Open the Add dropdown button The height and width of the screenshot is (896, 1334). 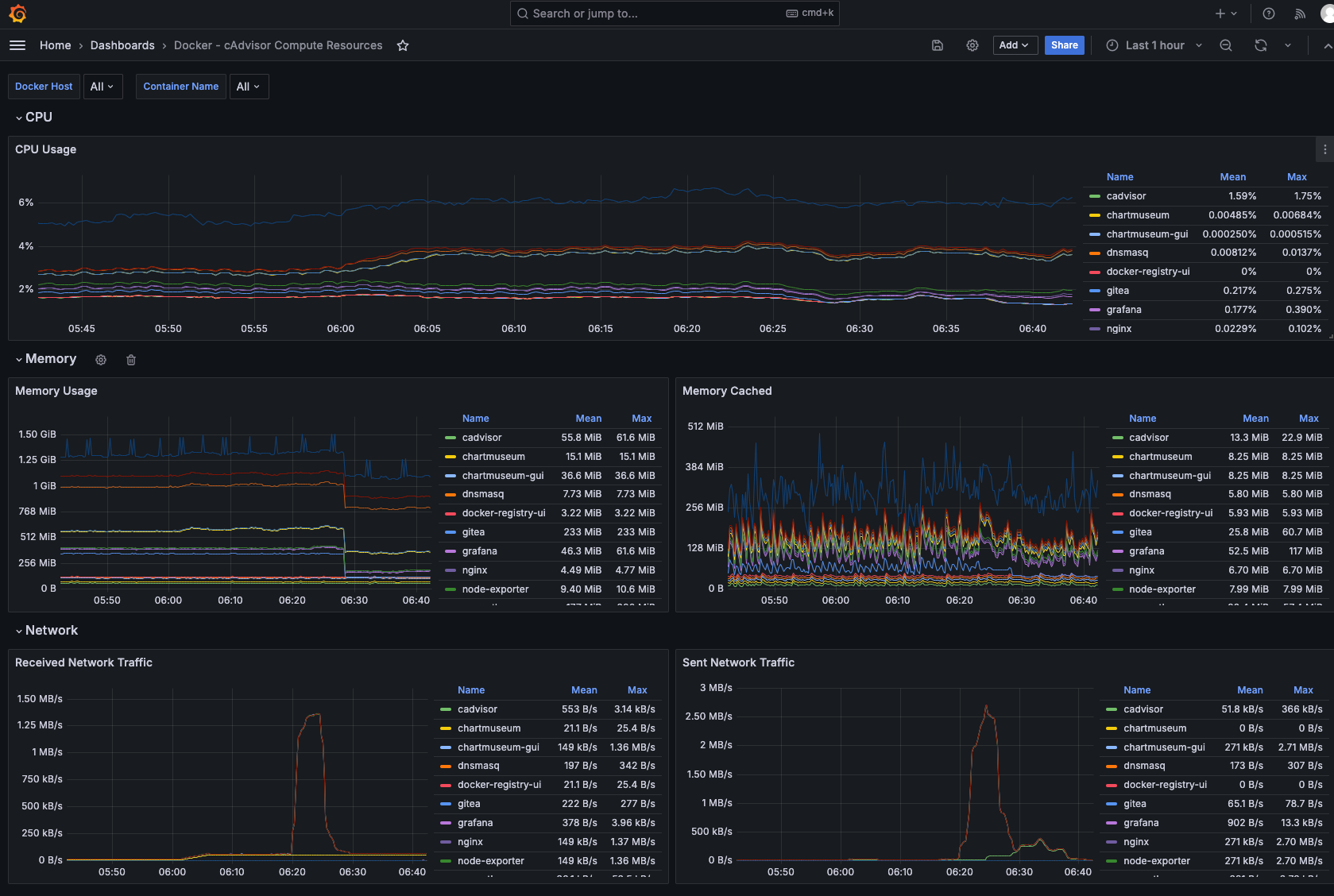coord(1015,45)
